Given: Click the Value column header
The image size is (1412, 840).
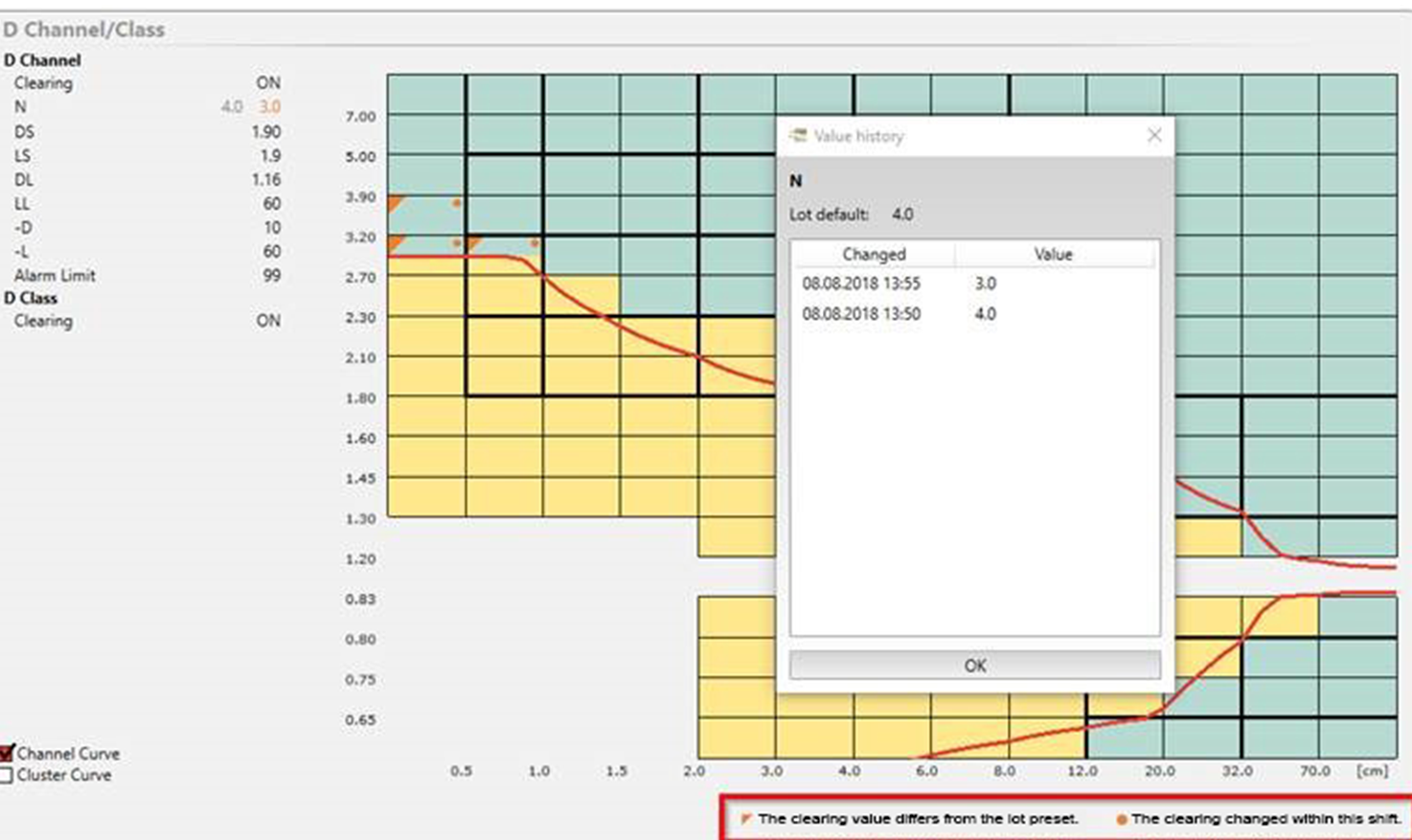Looking at the screenshot, I should point(1053,255).
